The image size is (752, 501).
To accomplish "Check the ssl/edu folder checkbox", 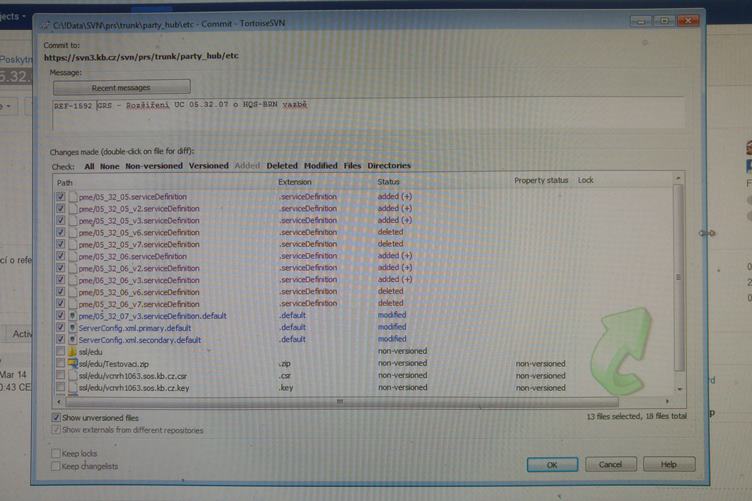I will [60, 351].
